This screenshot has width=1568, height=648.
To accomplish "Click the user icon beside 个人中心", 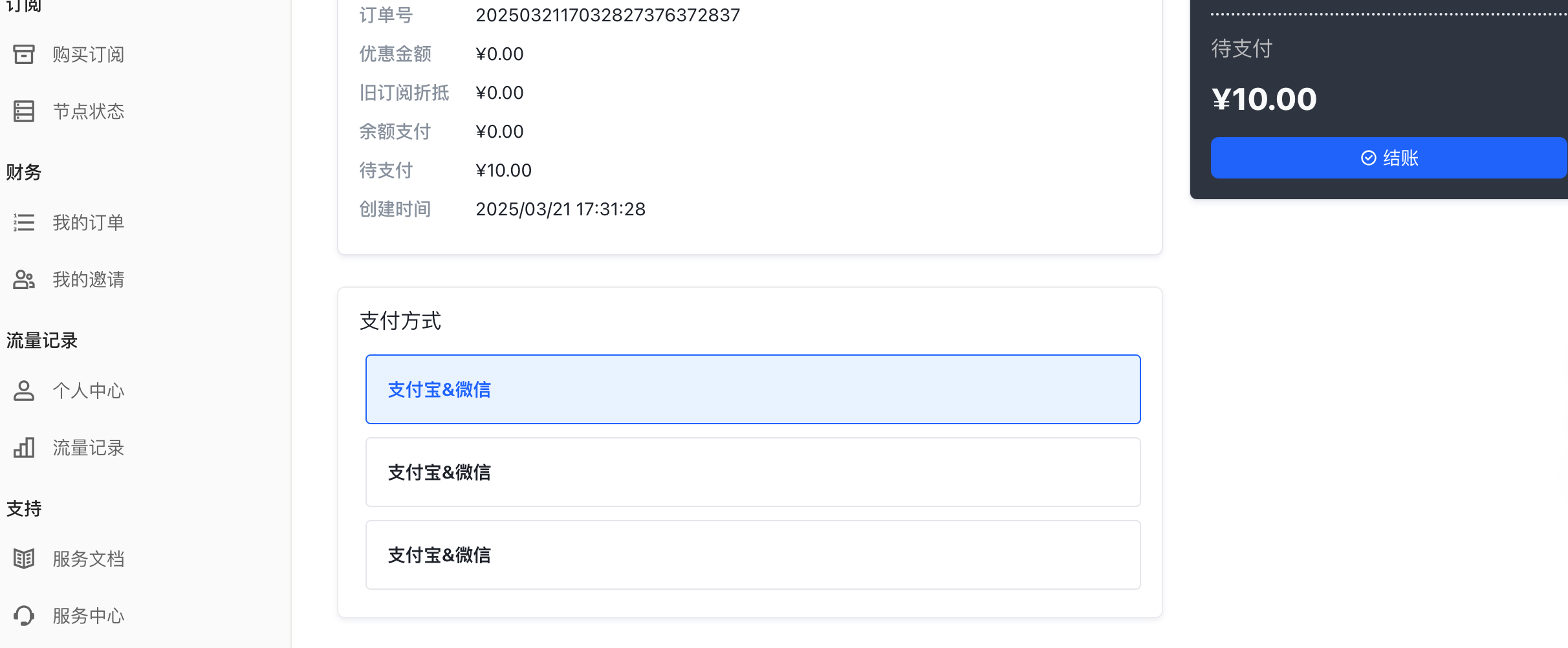I will point(24,391).
